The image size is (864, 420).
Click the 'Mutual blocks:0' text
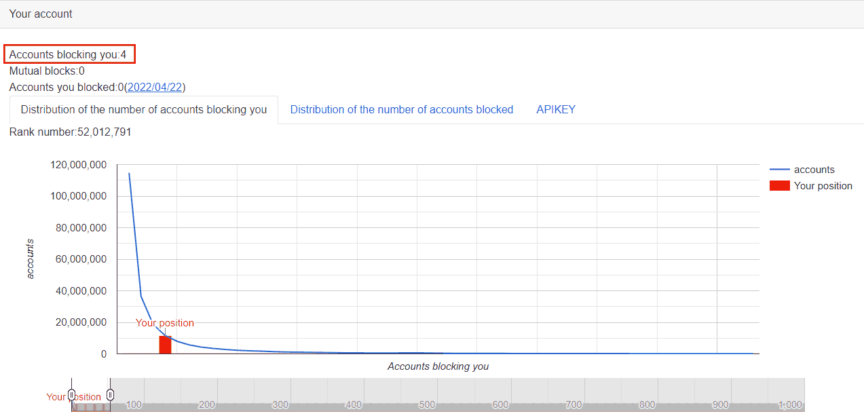click(x=47, y=71)
